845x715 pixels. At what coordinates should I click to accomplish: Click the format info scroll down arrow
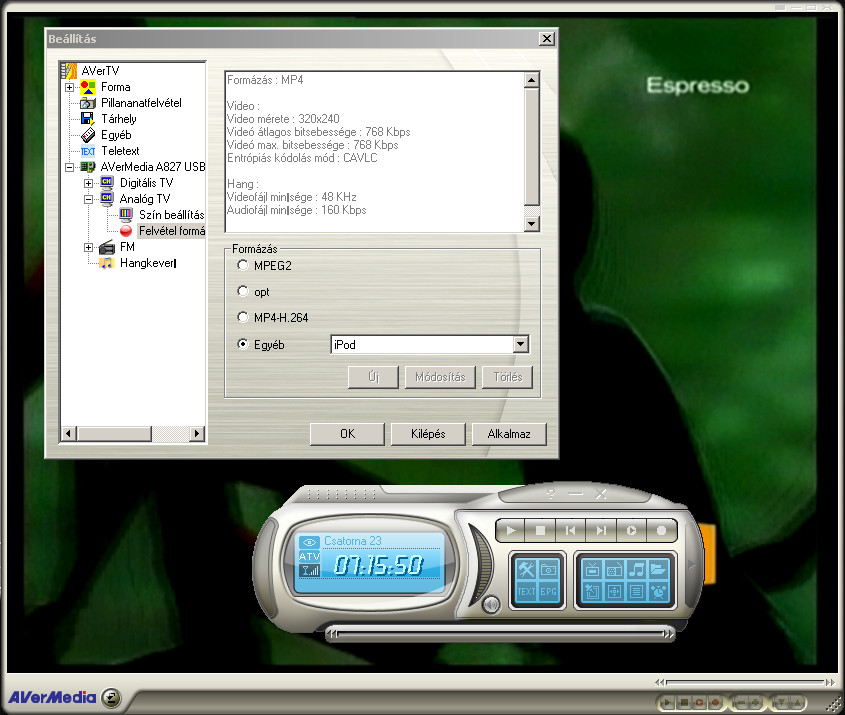(x=531, y=224)
